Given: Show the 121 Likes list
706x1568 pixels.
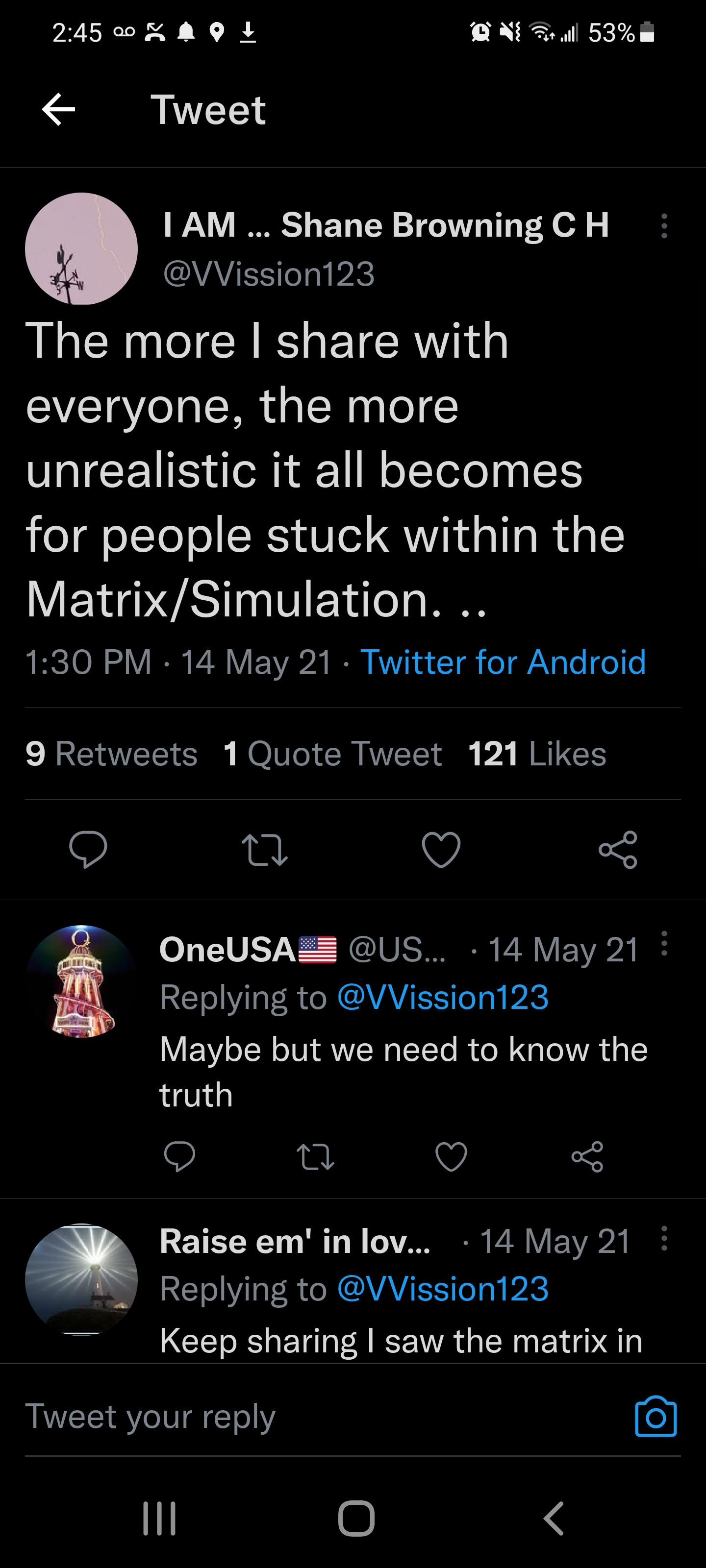Looking at the screenshot, I should 537,754.
